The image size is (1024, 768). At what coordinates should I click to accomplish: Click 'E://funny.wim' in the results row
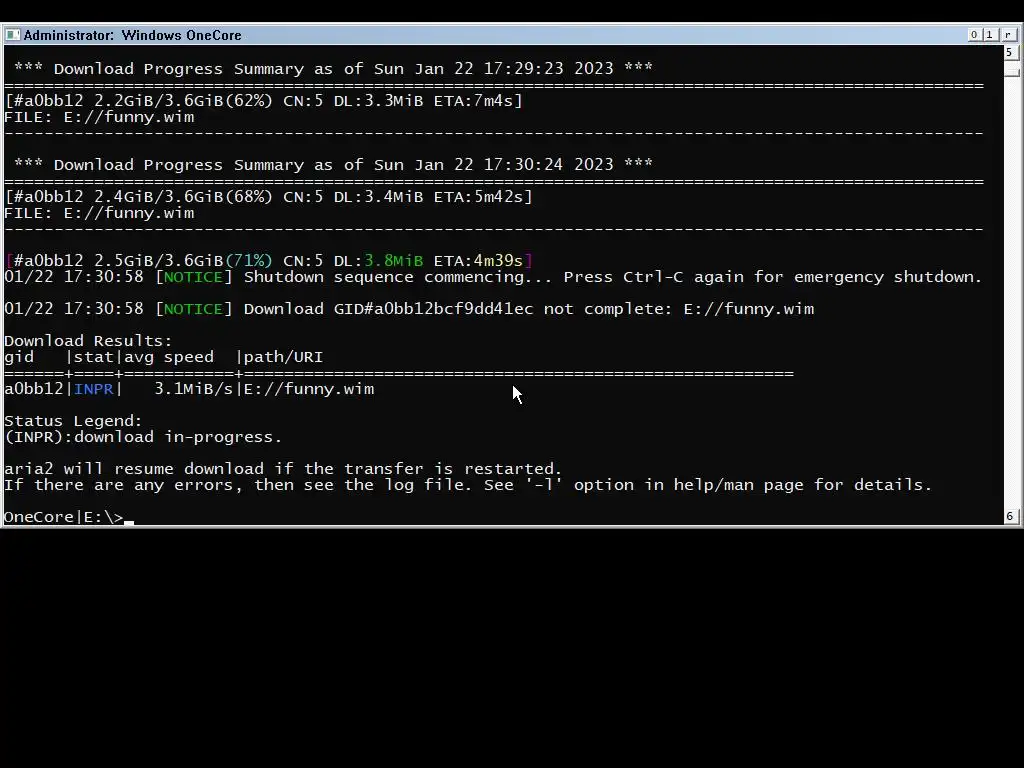(x=309, y=389)
